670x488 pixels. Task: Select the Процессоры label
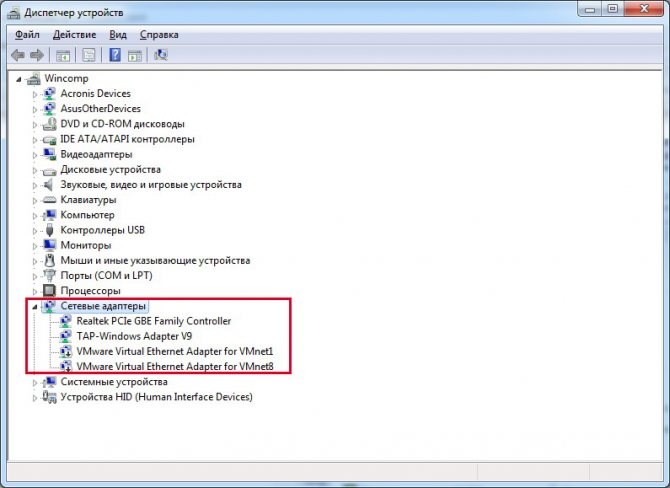91,291
